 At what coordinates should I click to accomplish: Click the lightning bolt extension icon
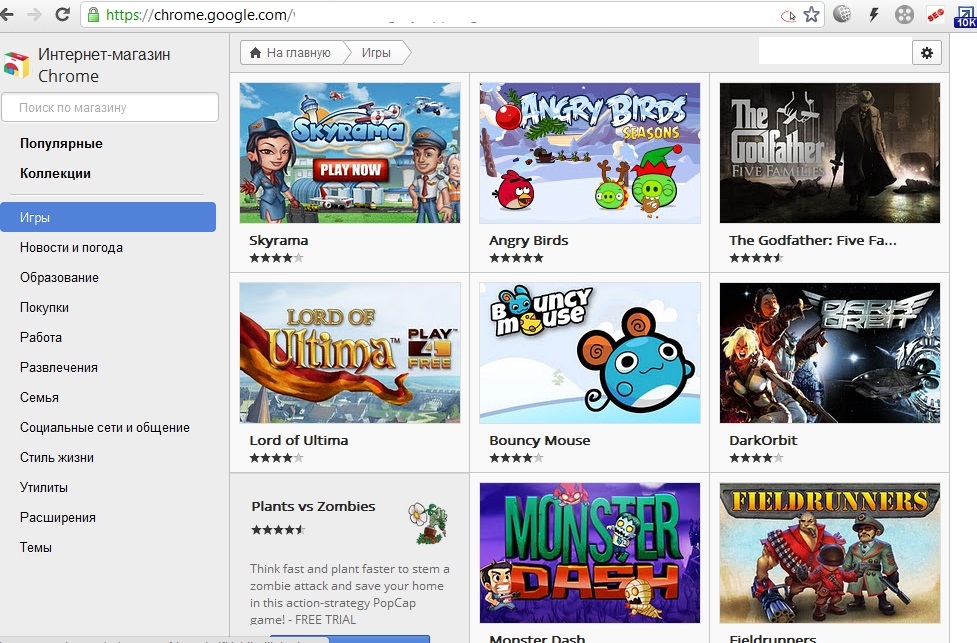[873, 14]
